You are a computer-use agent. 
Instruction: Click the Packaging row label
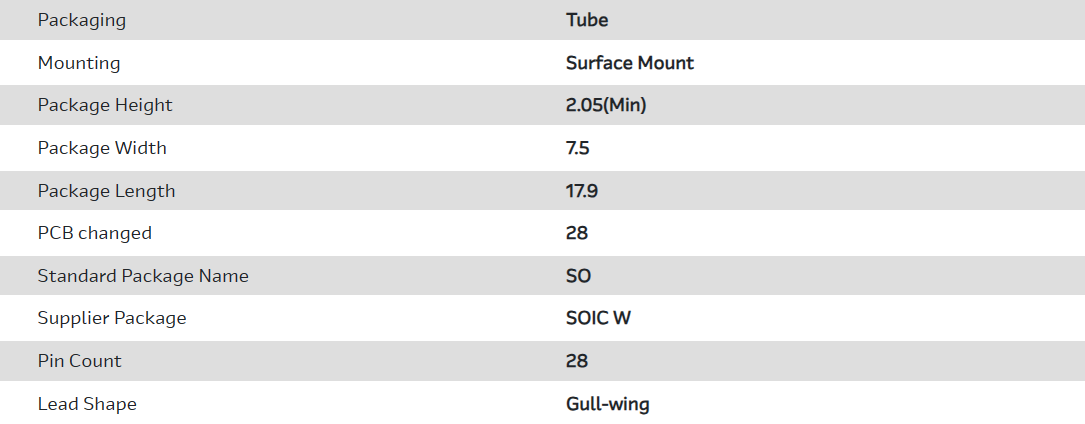pos(82,20)
